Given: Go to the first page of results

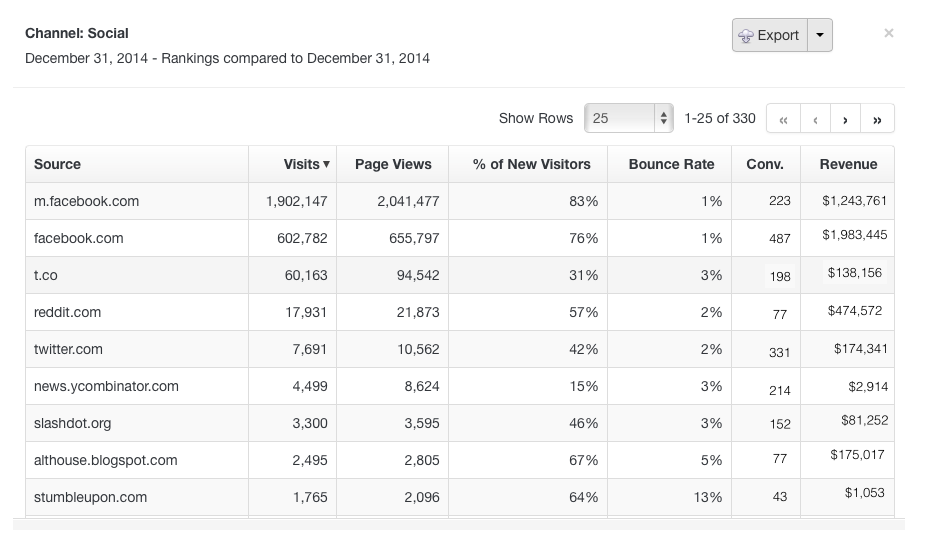Looking at the screenshot, I should click(x=783, y=119).
